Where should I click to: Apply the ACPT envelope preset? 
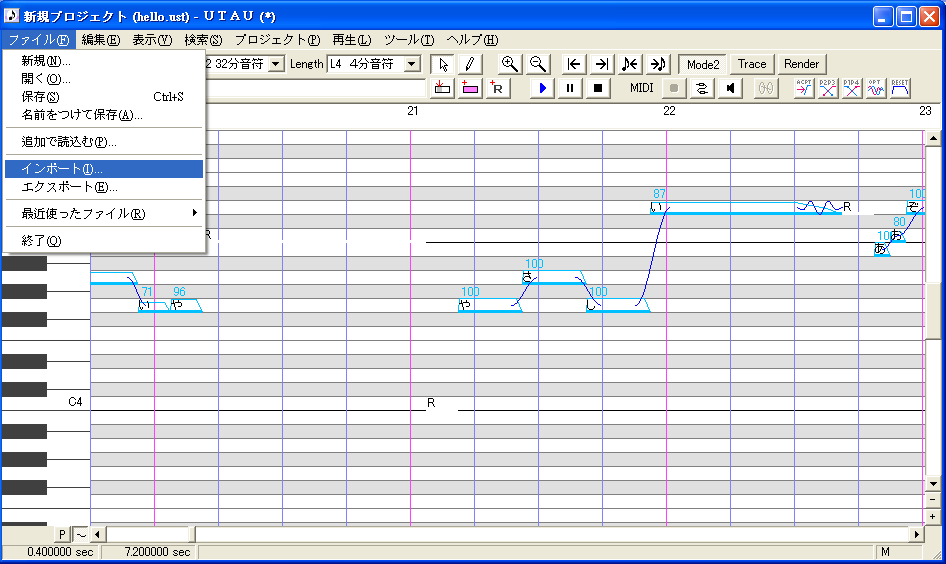[x=804, y=88]
